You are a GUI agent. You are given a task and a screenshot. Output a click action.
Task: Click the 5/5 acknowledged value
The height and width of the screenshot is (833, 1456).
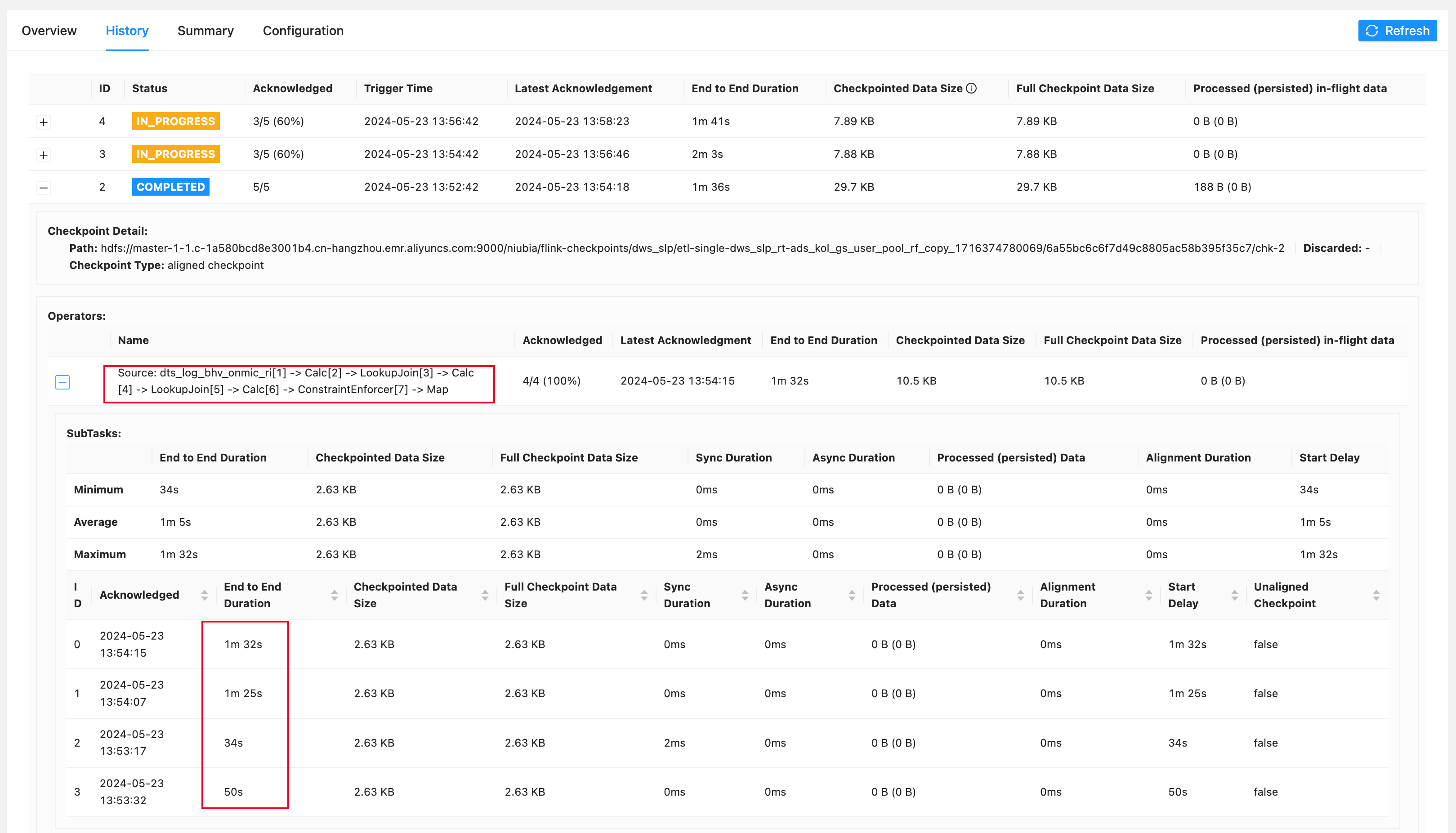click(x=261, y=187)
